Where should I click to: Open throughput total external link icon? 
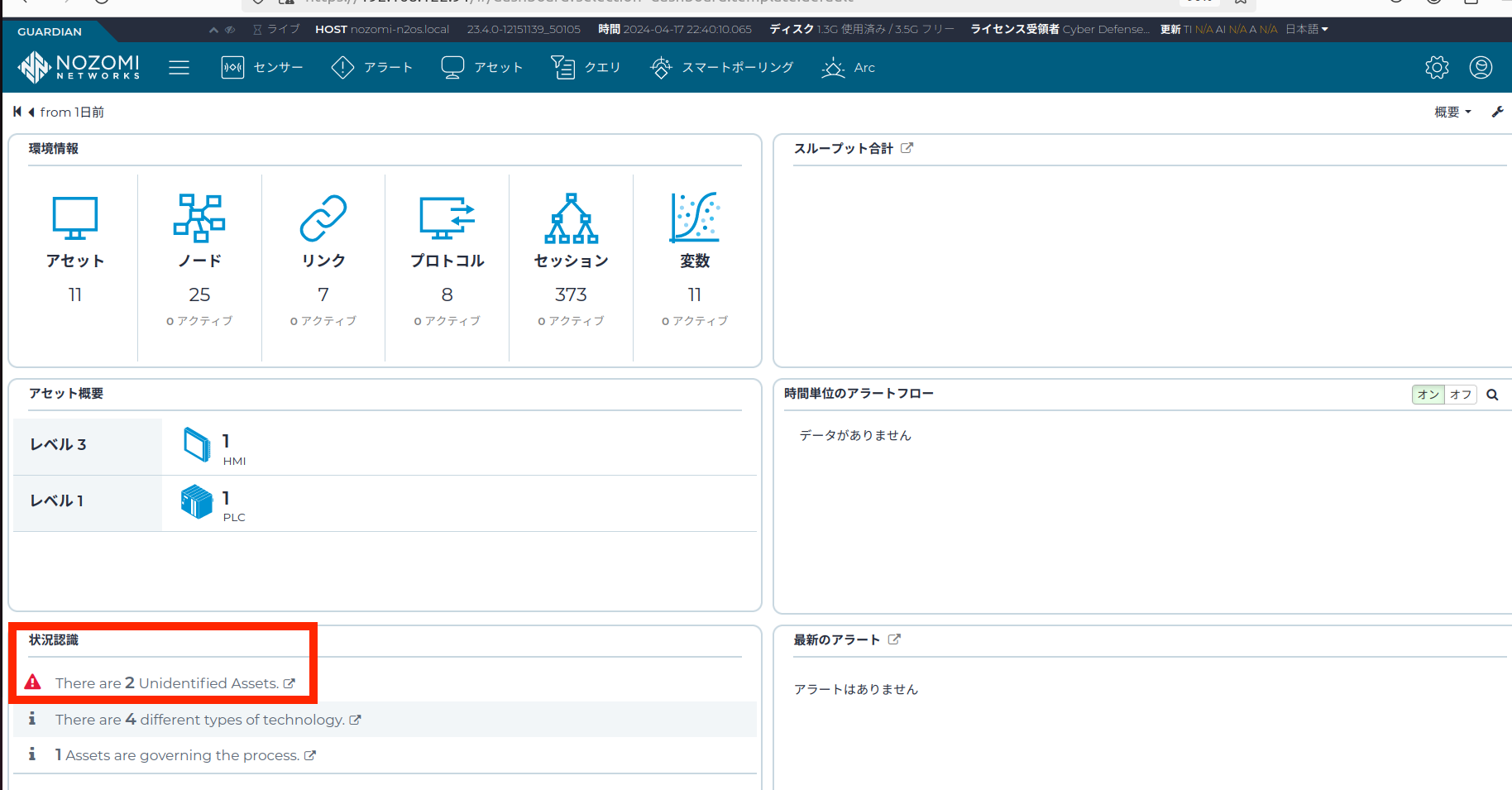pos(907,148)
